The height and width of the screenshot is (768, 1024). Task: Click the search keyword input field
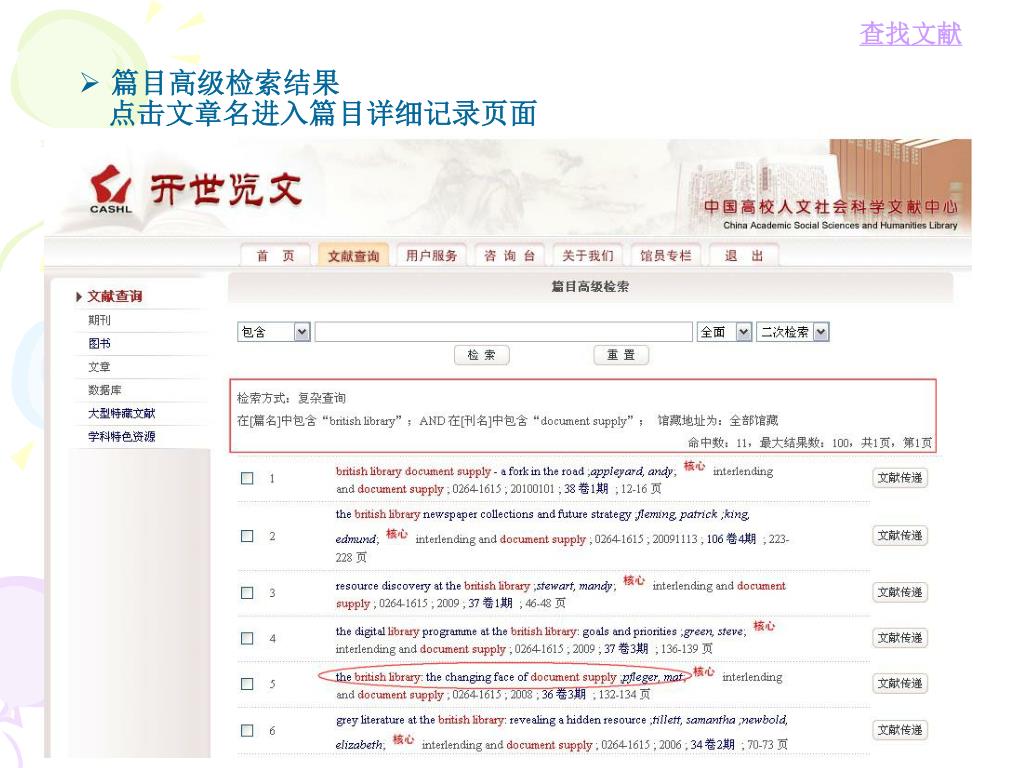click(504, 332)
